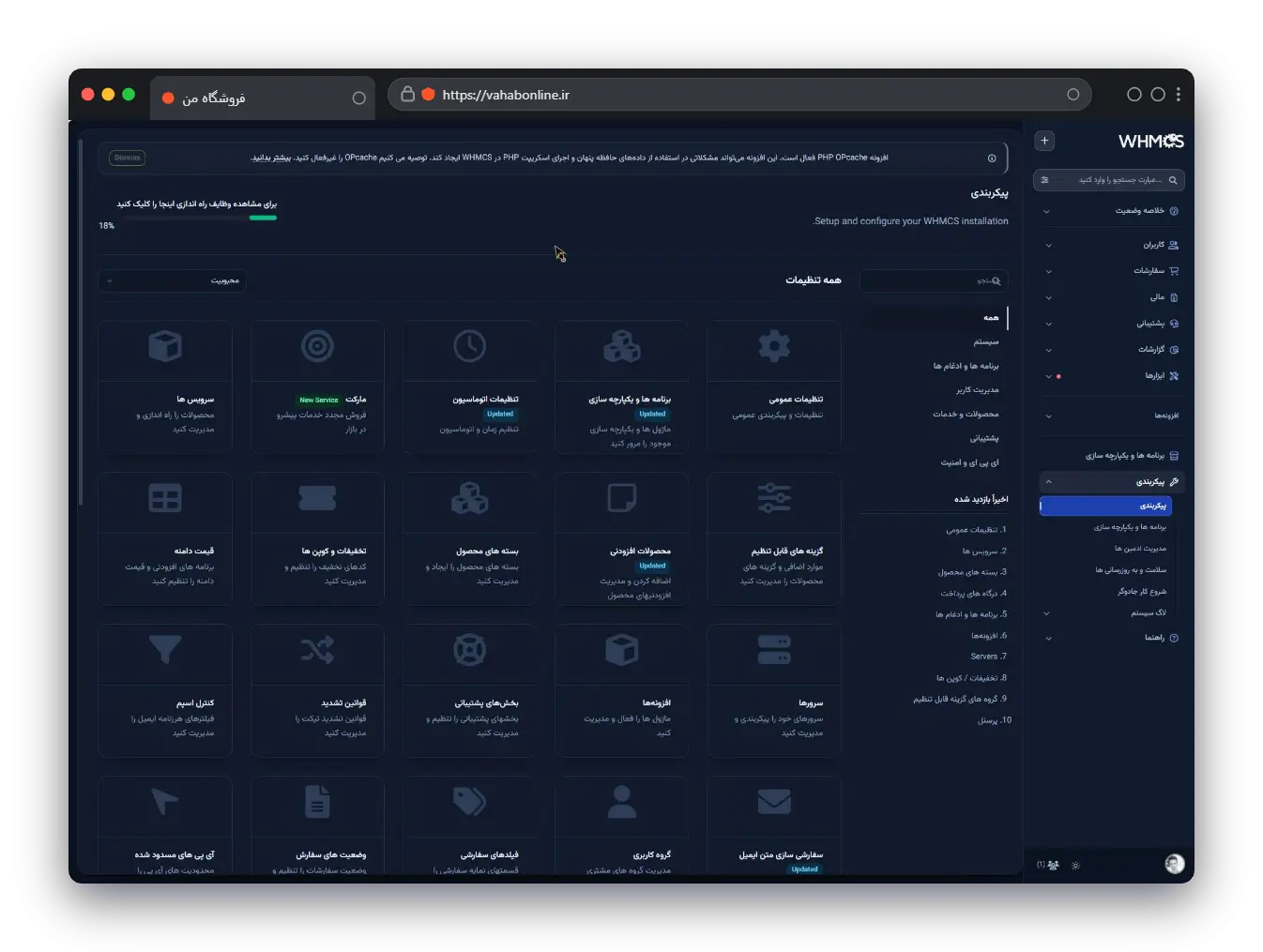Open the person icon for گروه کاربری

622,801
